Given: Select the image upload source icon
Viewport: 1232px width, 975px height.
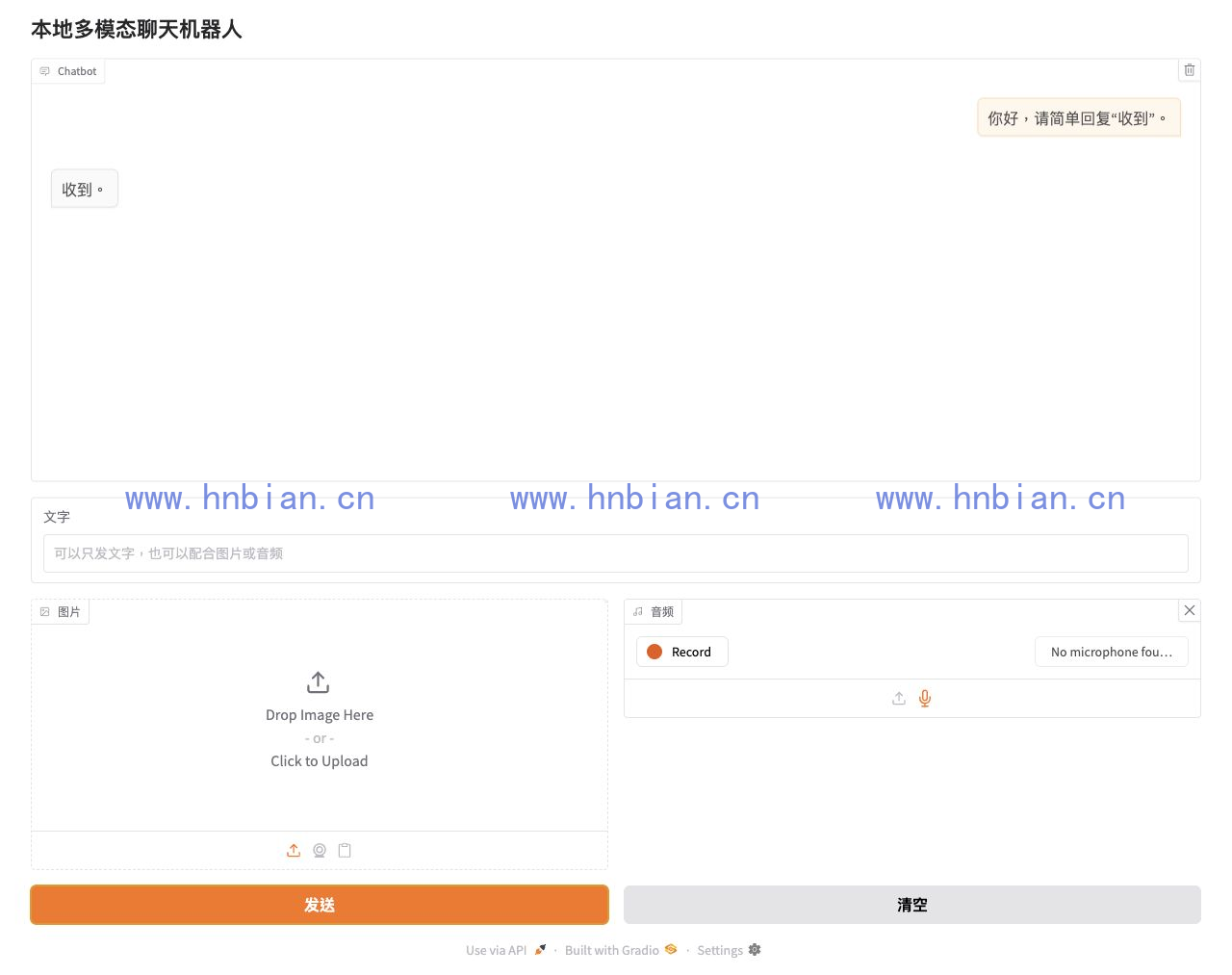Looking at the screenshot, I should click(x=294, y=851).
